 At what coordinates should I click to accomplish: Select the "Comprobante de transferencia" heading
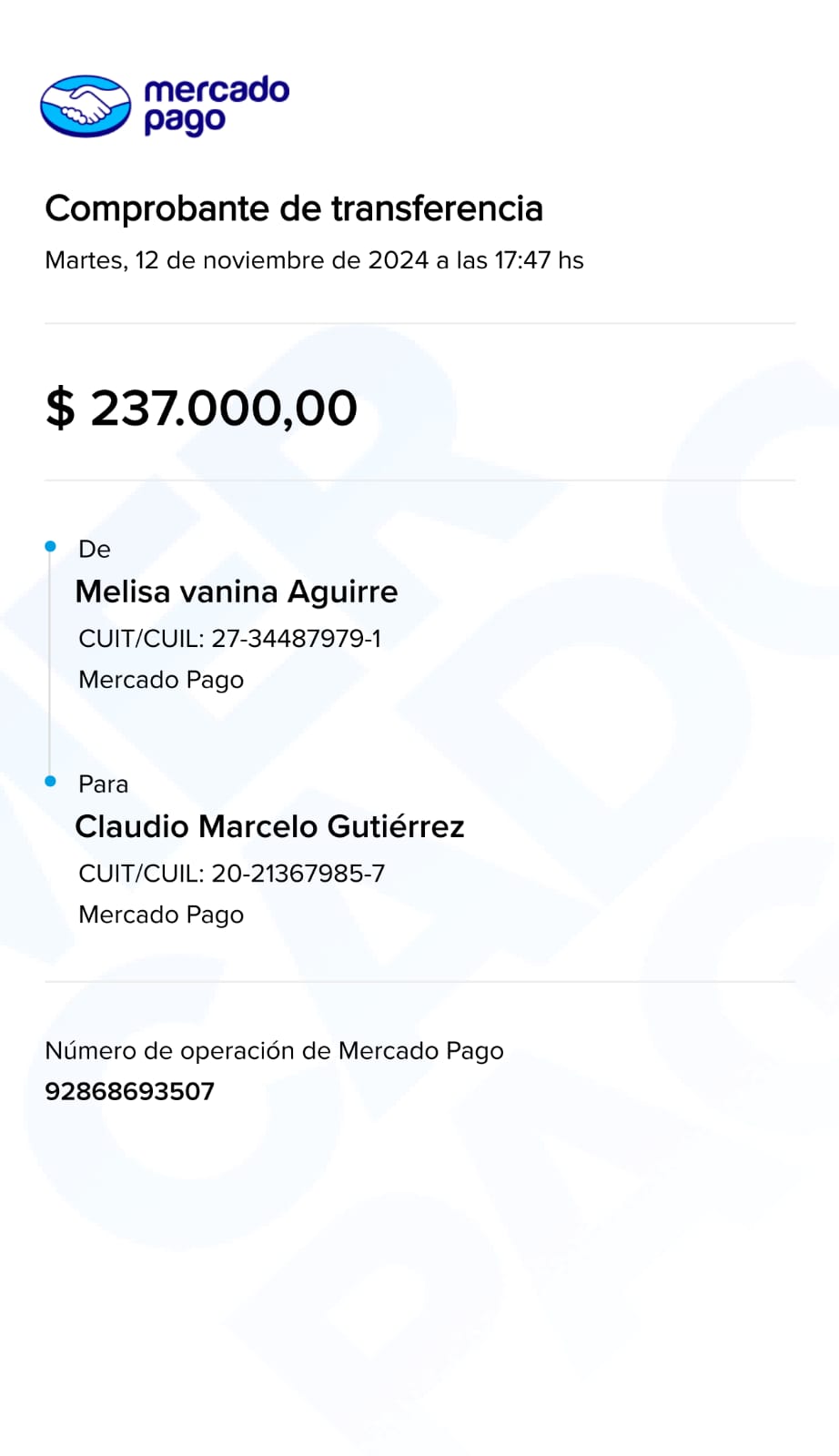coord(294,208)
